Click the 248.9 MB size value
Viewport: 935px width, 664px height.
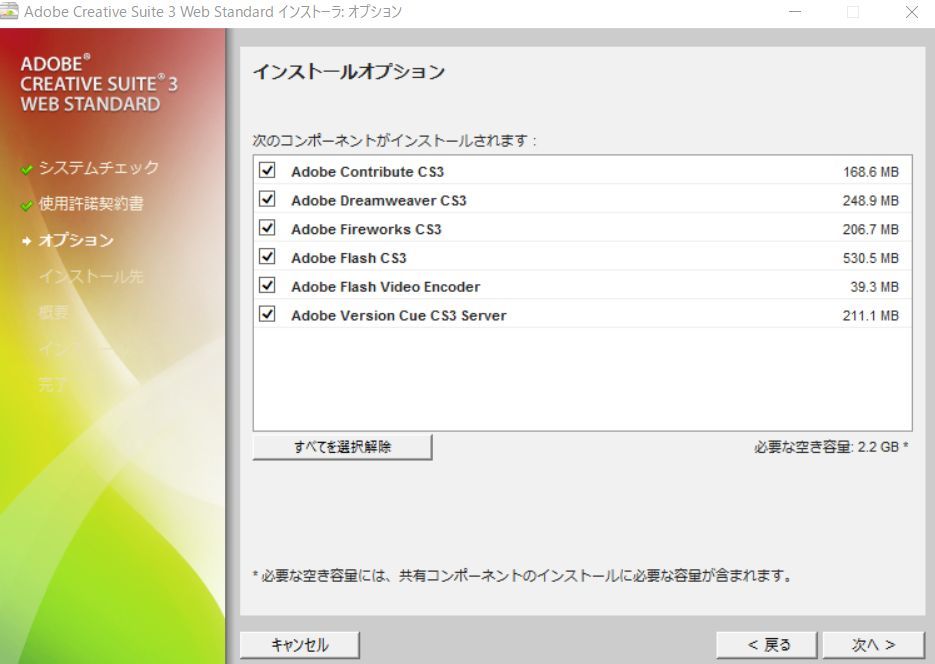(871, 200)
